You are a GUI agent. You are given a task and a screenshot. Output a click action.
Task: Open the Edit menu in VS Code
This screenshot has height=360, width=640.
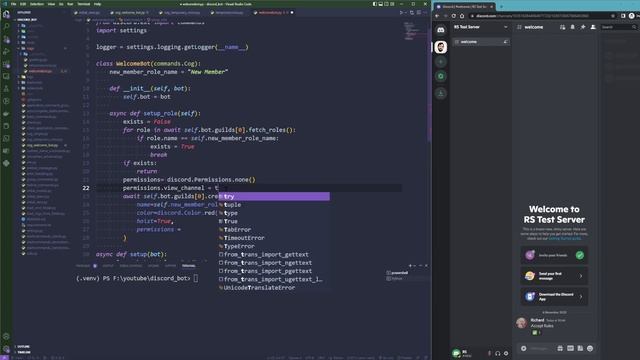23,4
